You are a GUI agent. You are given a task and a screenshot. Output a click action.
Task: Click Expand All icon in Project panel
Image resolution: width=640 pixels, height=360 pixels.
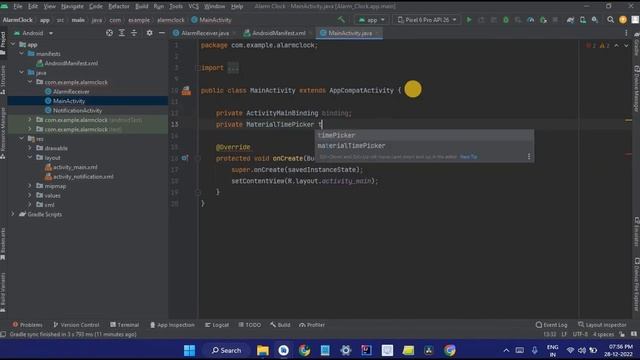[x=122, y=33]
